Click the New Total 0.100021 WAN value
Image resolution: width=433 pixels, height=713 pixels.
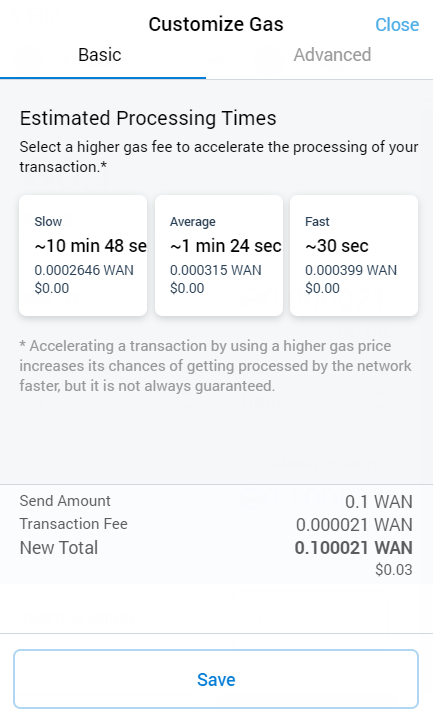click(353, 548)
